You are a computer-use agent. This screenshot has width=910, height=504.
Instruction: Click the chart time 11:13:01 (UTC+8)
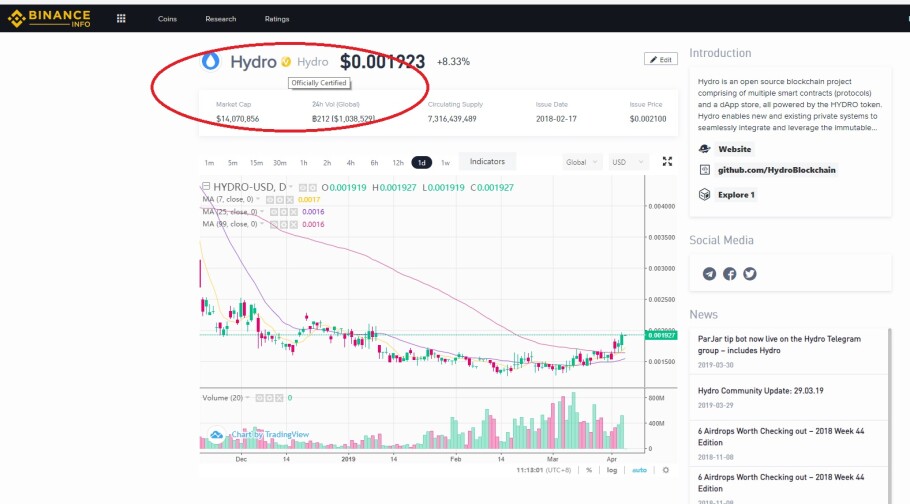pyautogui.click(x=544, y=470)
